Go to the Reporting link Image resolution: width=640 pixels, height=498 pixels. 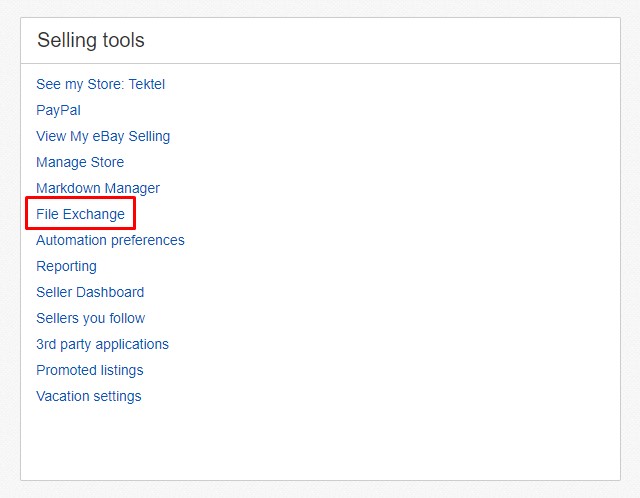(67, 267)
